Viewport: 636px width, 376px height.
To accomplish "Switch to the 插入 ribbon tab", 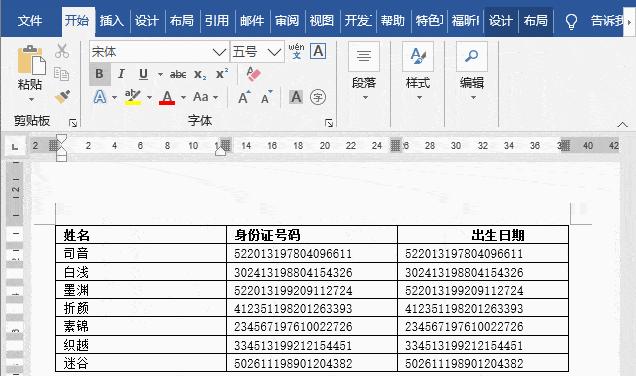I will (112, 20).
